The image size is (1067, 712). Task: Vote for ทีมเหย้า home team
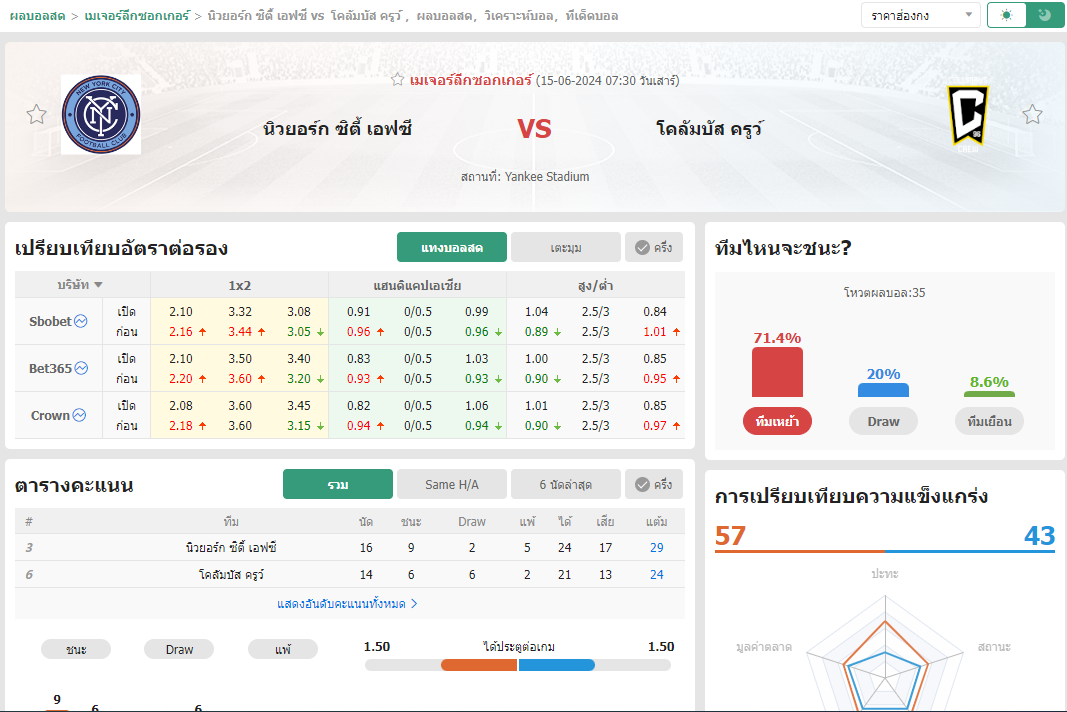(777, 421)
